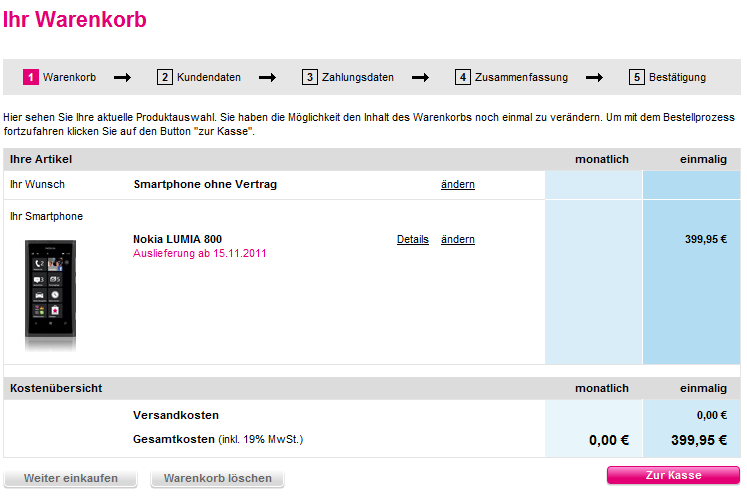Click Smartphone ohne Vertrag text
The image size is (747, 497).
(x=205, y=184)
